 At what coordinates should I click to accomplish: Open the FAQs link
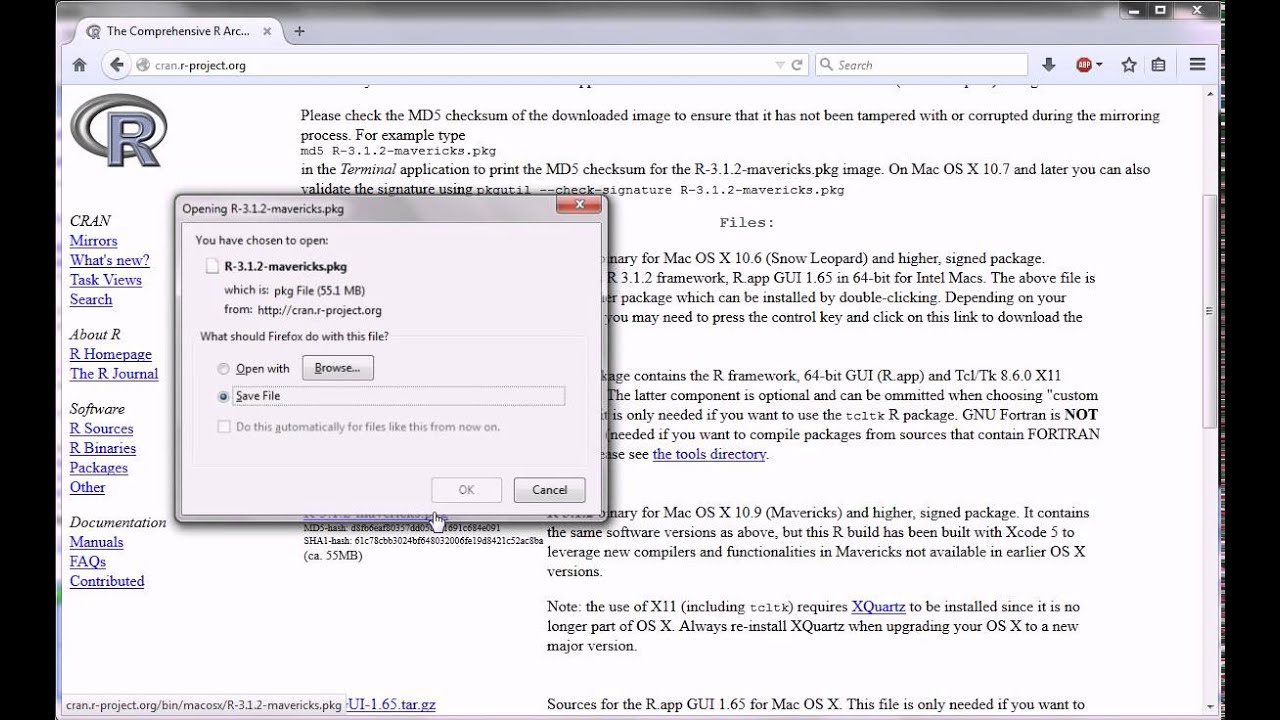tap(88, 562)
